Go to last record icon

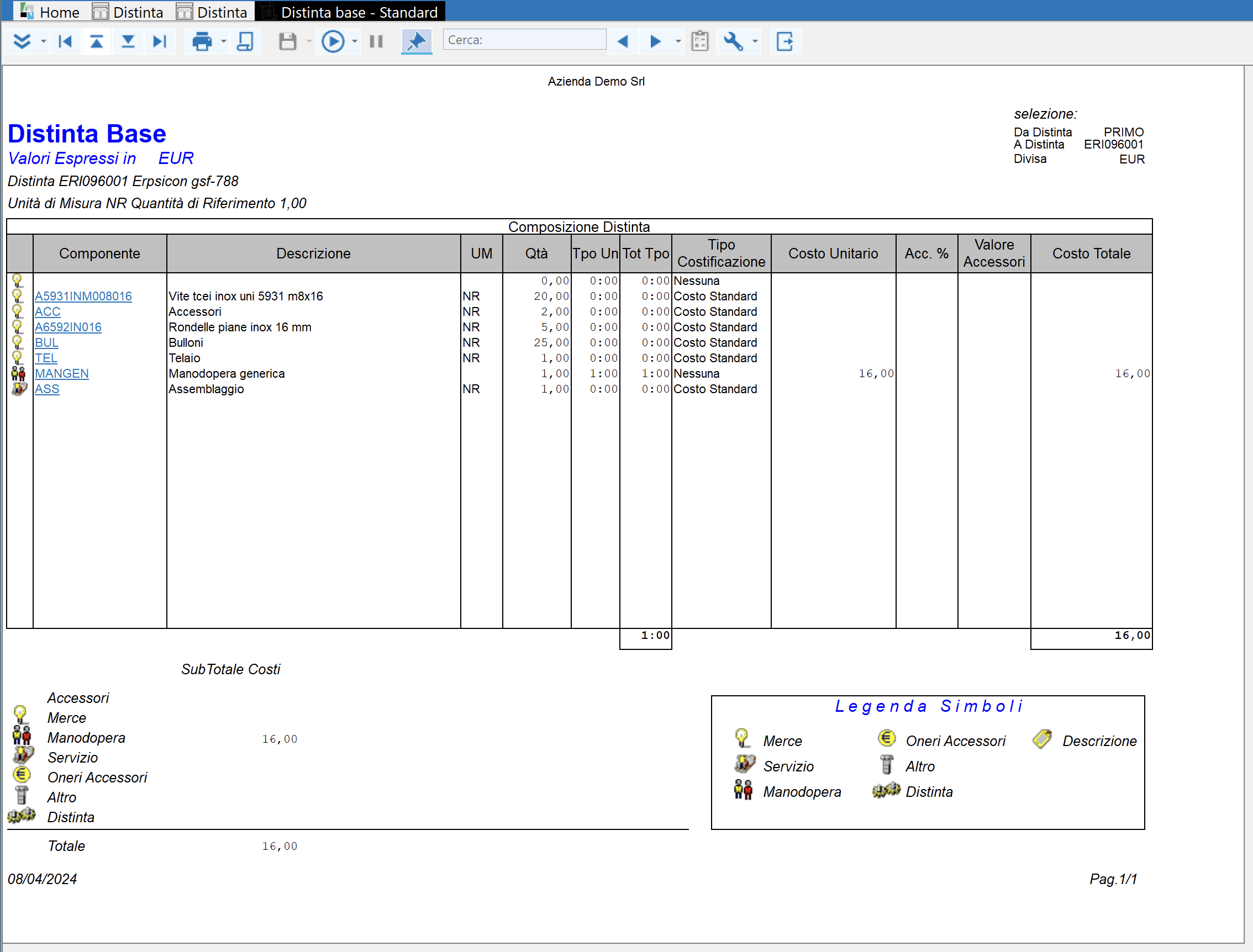(x=160, y=41)
